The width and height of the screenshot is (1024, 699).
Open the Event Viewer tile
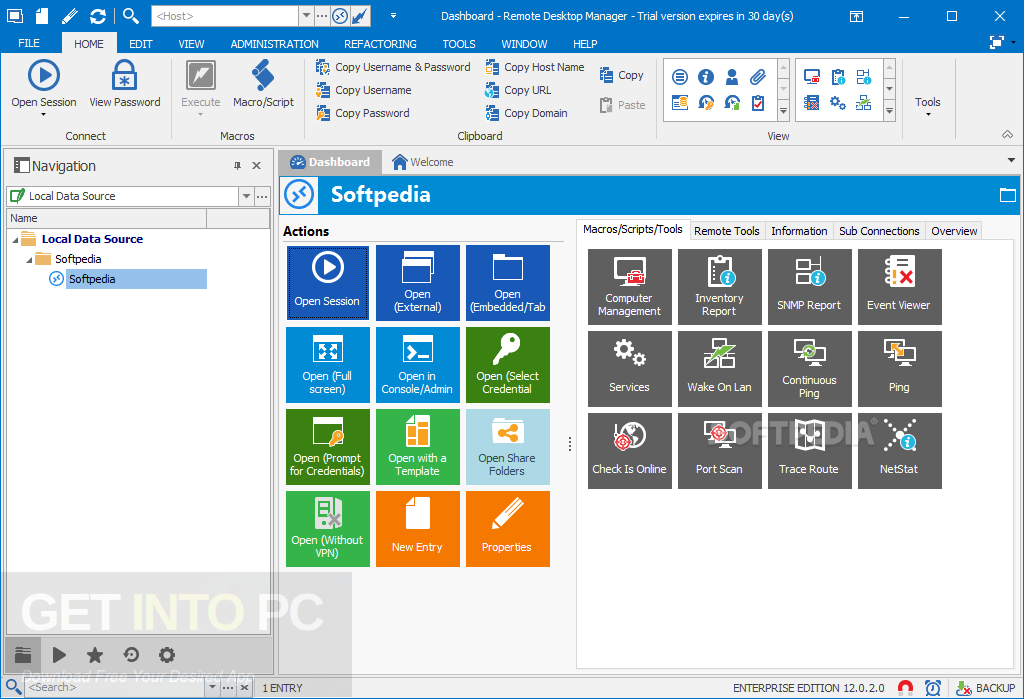pos(899,287)
